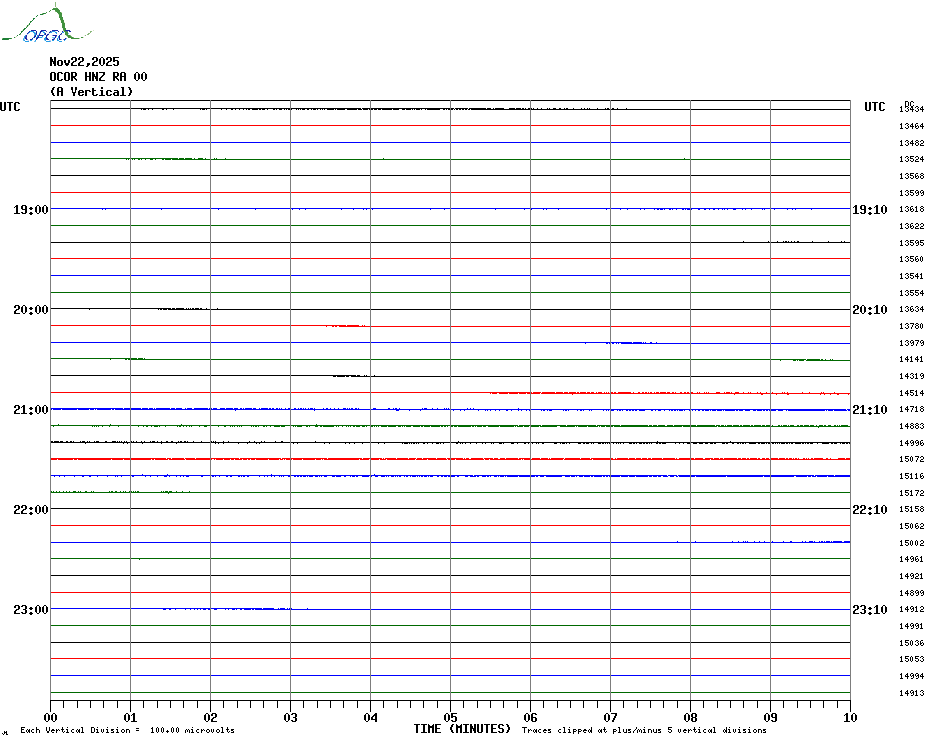Screen dimensions: 930x744
Task: Select the 13434 DC offset value
Action: click(911, 110)
